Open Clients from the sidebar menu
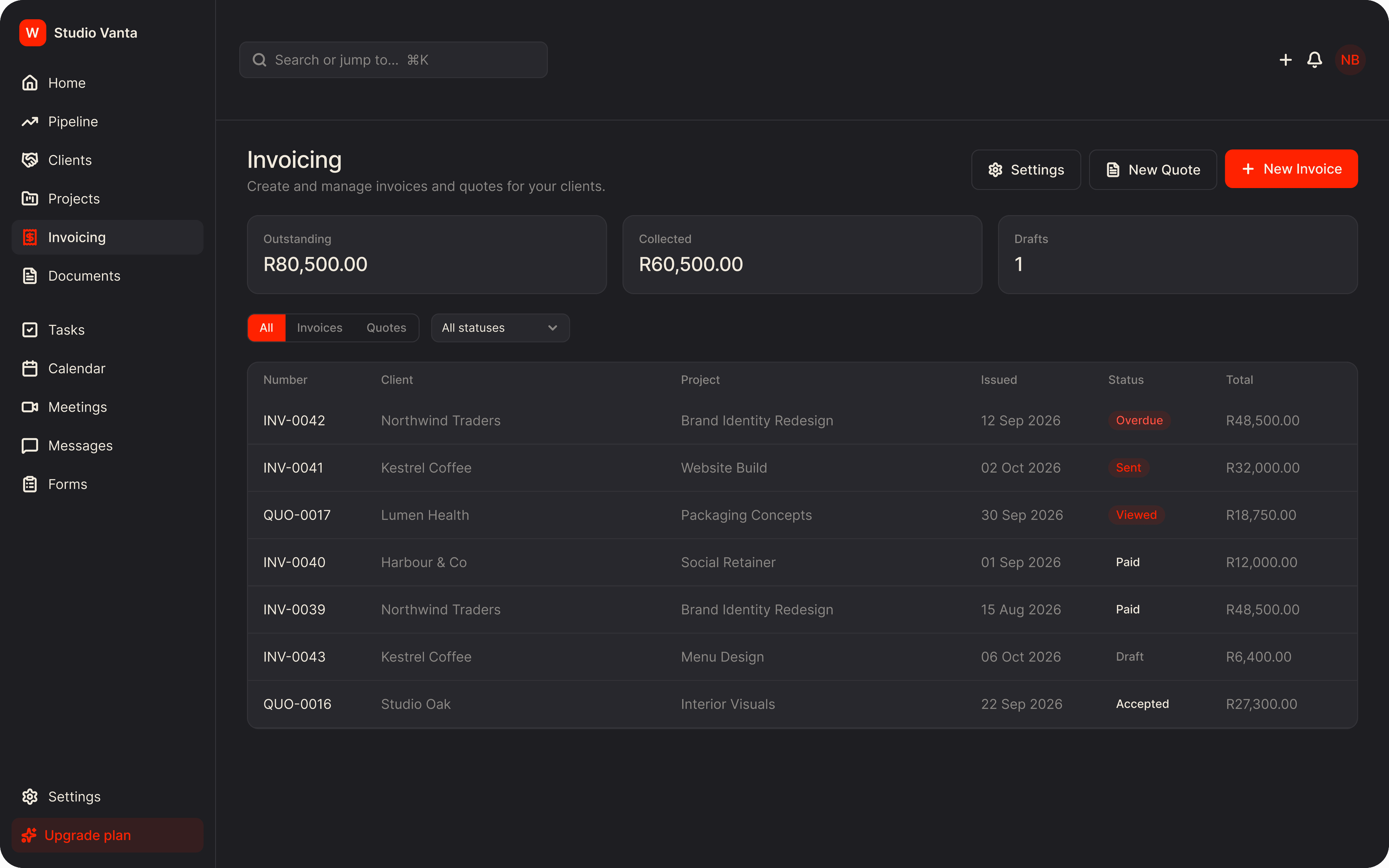The width and height of the screenshot is (1389, 868). click(x=107, y=159)
